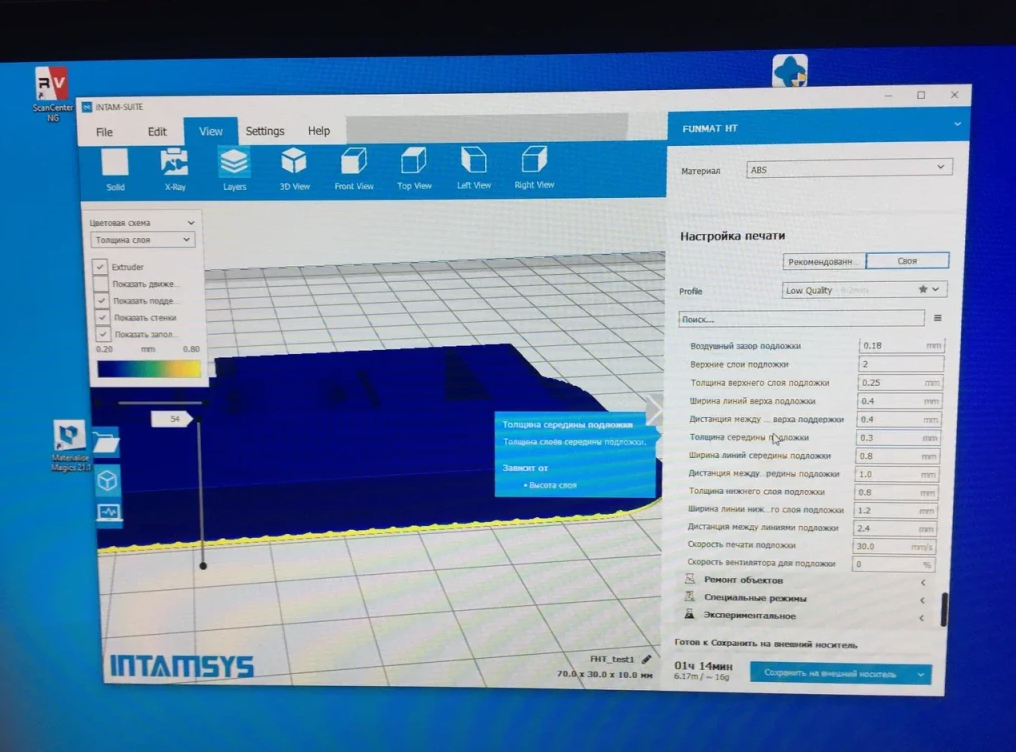Set camera to Front View
Image resolution: width=1016 pixels, height=752 pixels.
(x=354, y=163)
